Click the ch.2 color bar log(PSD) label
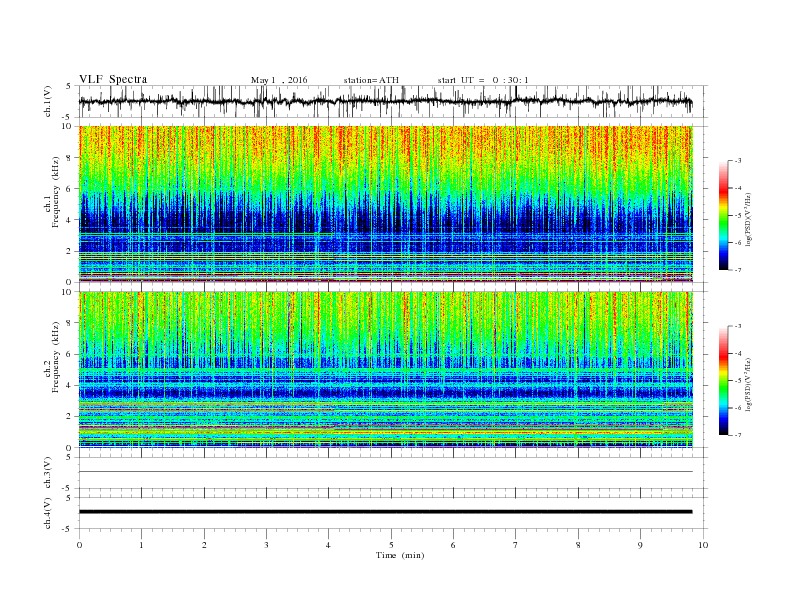Viewport: 792px width, 612px height. tap(749, 385)
